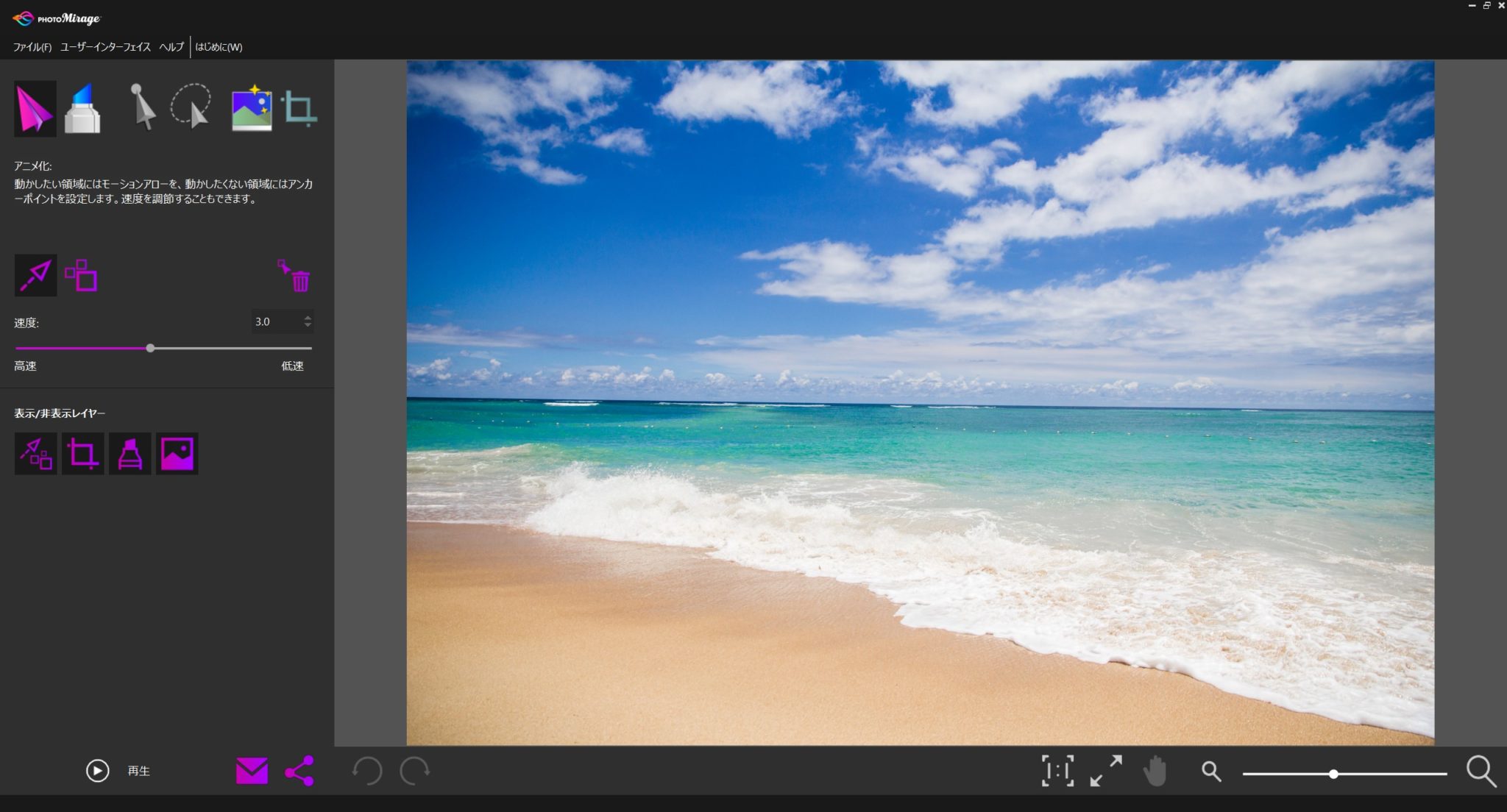Activate the motion arrow mode
Screen dimensions: 1507x812
[x=35, y=275]
